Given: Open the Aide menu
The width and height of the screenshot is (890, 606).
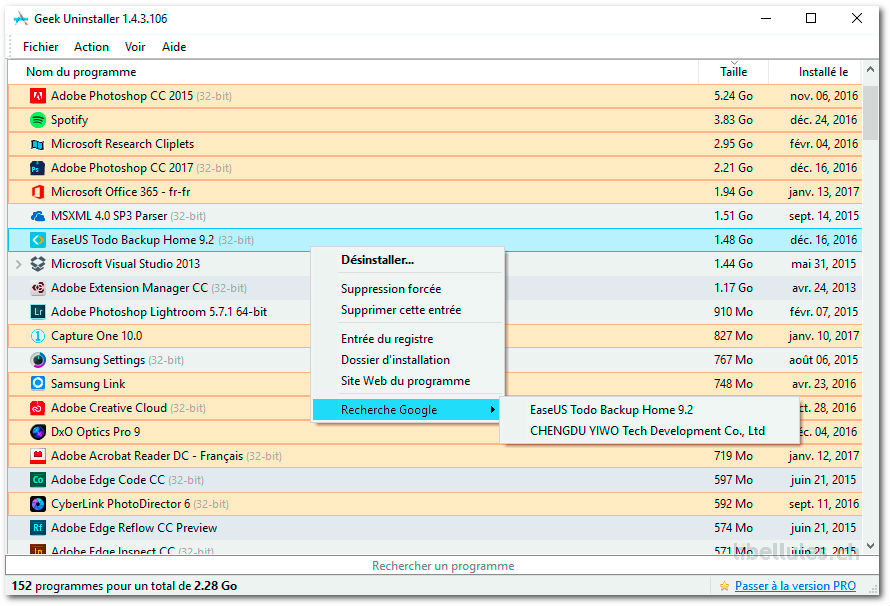Looking at the screenshot, I should [174, 47].
